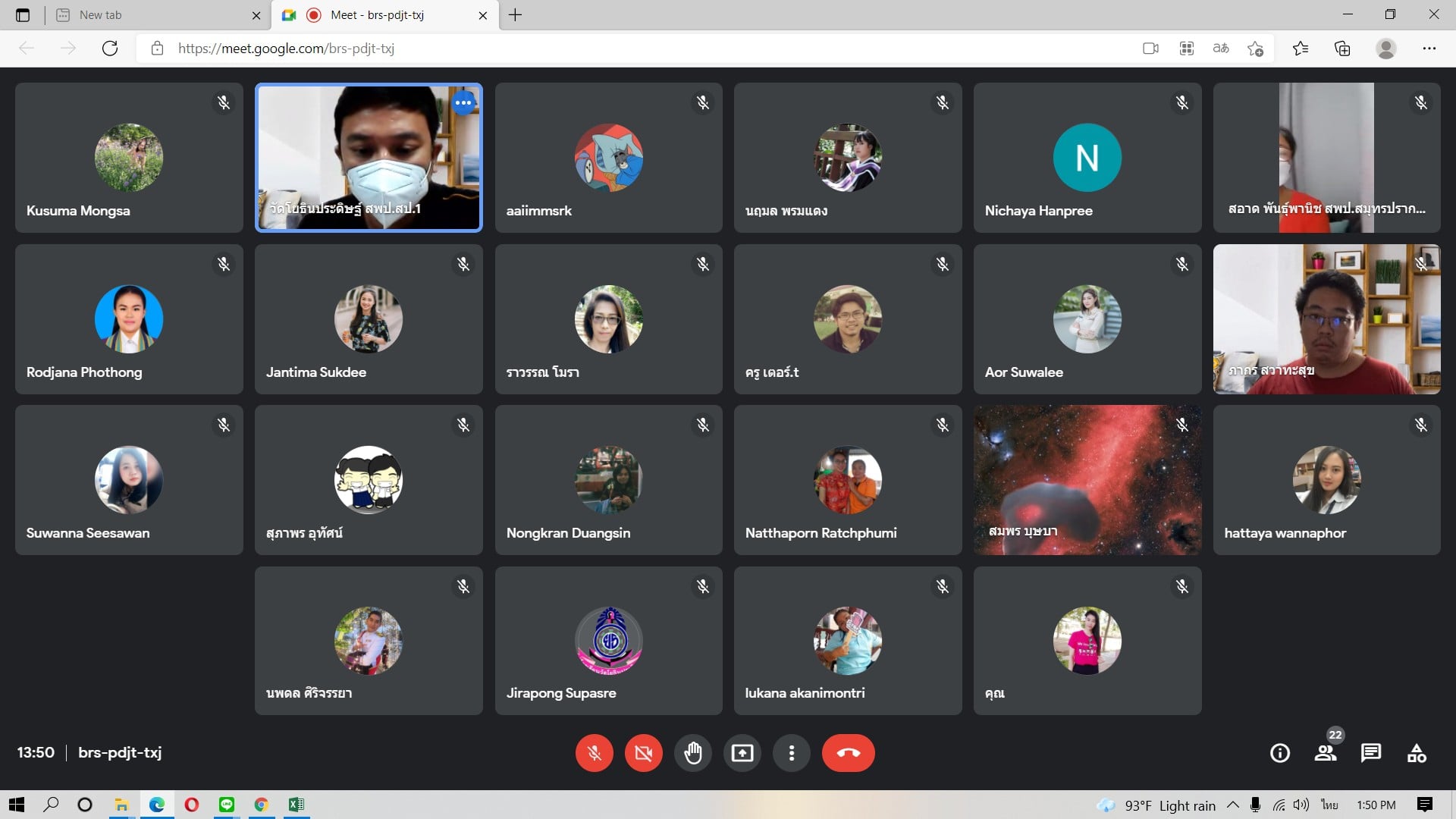Open Windows taskbar search
The image size is (1456, 819).
[51, 805]
